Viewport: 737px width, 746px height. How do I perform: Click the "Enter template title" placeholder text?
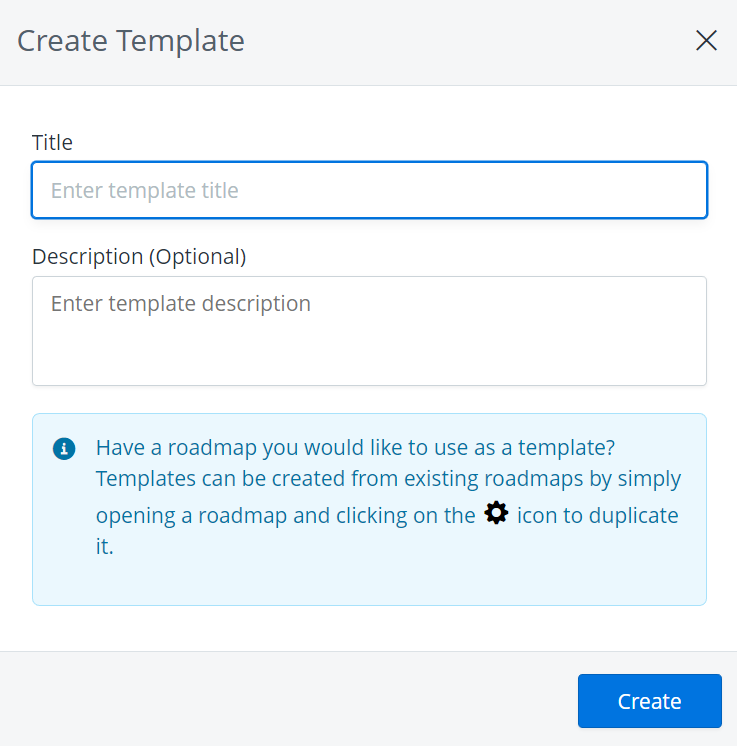145,190
